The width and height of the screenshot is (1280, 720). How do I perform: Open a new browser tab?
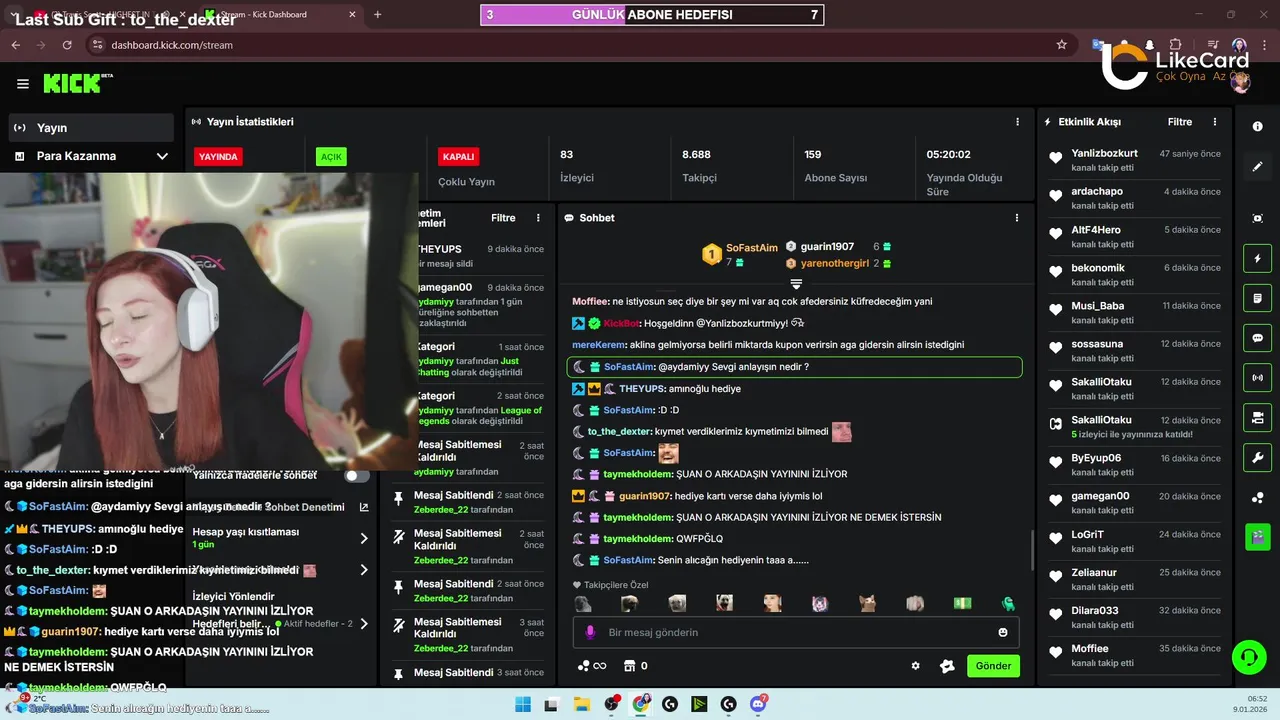click(377, 14)
